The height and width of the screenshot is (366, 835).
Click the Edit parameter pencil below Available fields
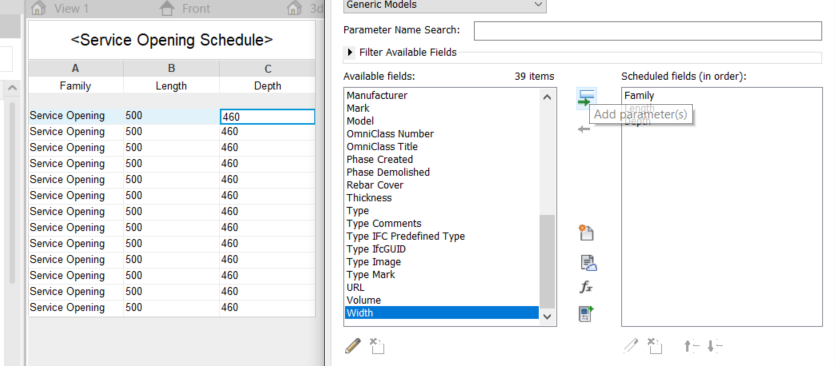coord(353,346)
